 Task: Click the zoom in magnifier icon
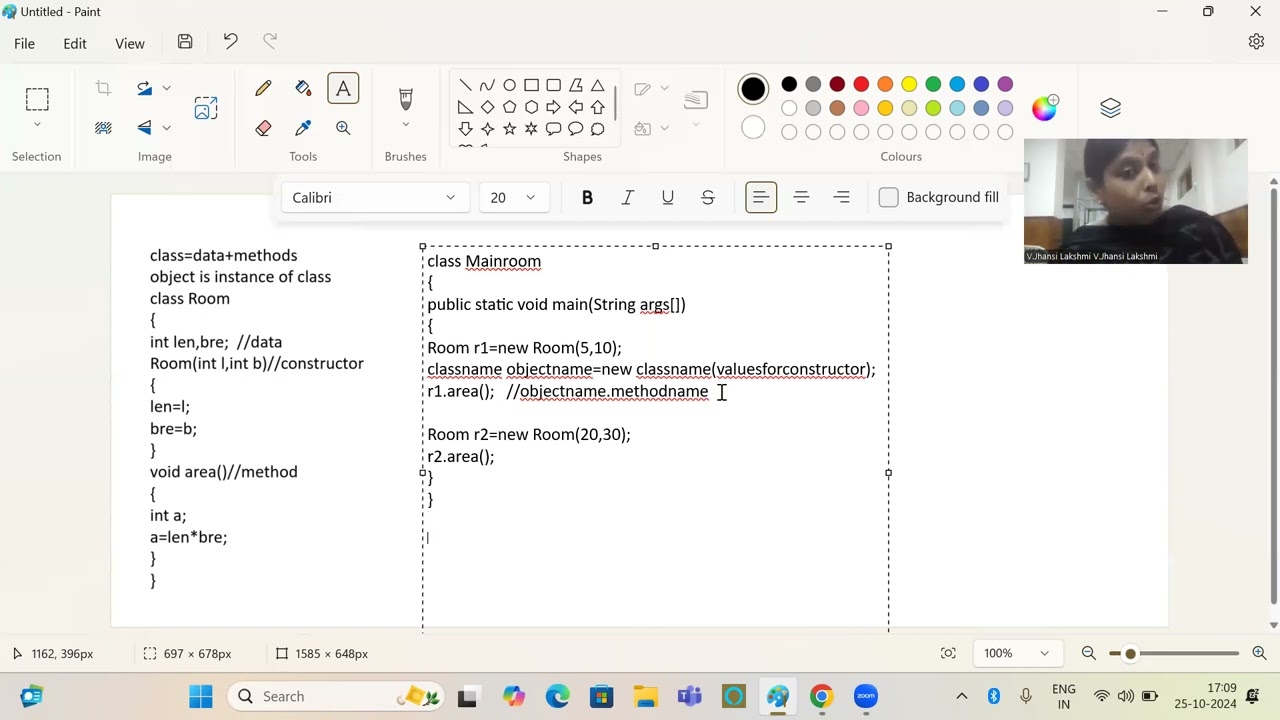pos(1259,653)
